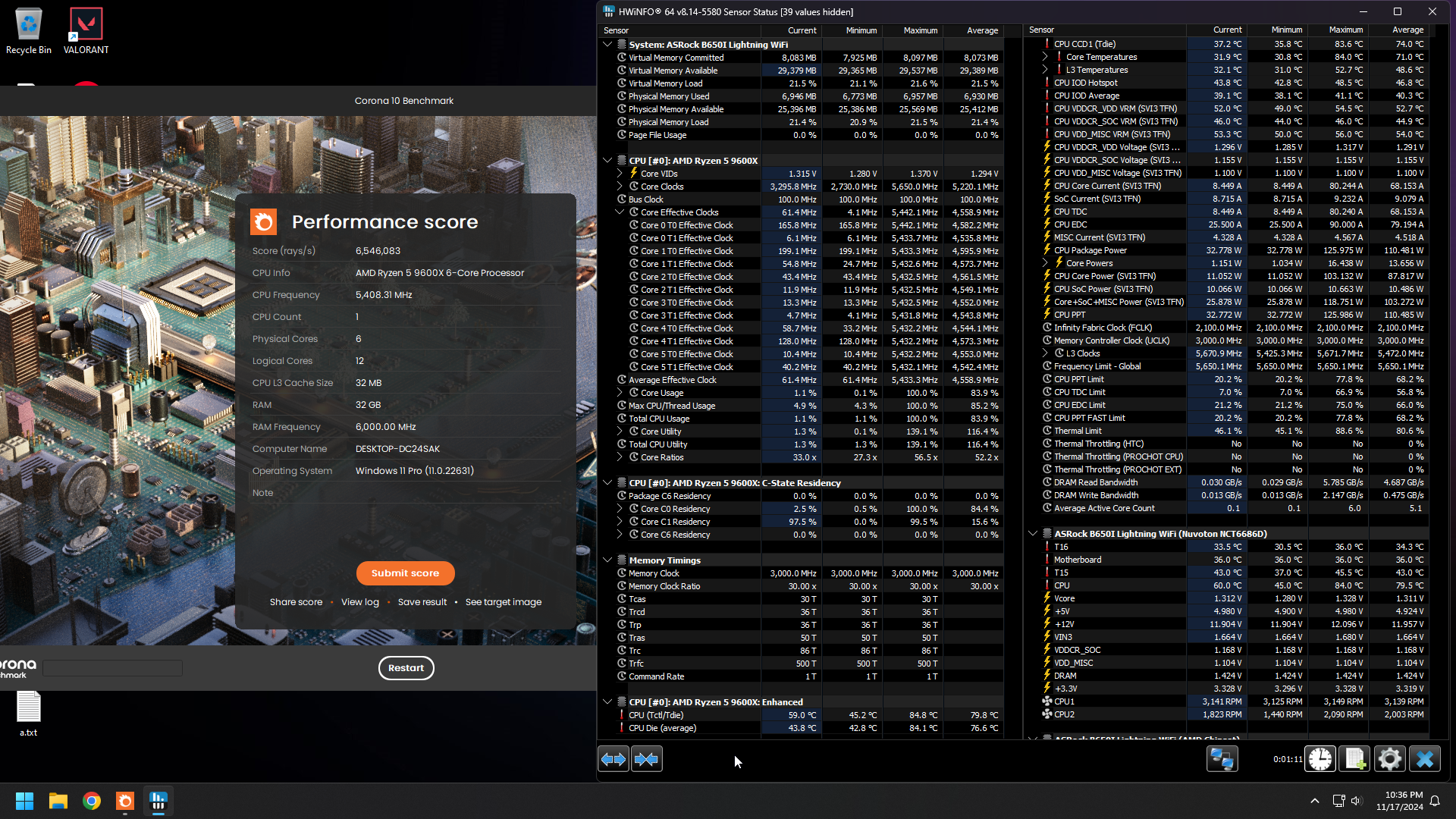
Task: Open the Recycle Bin desktop icon
Action: click(x=29, y=32)
